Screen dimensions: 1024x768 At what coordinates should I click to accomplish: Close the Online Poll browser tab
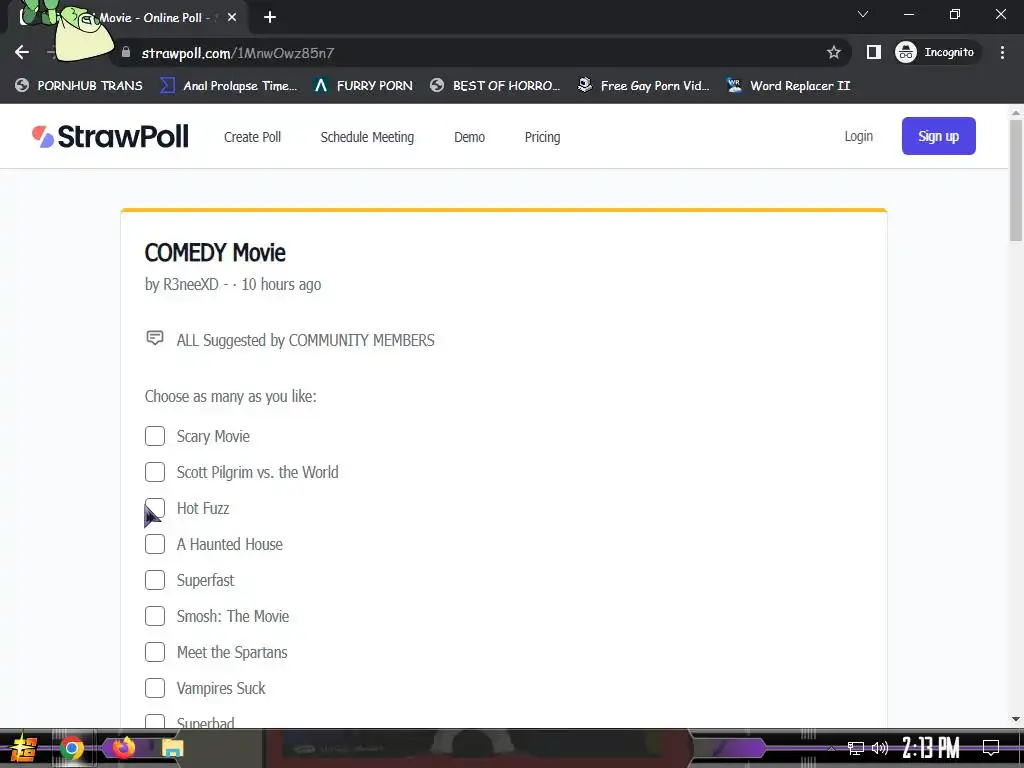(232, 18)
